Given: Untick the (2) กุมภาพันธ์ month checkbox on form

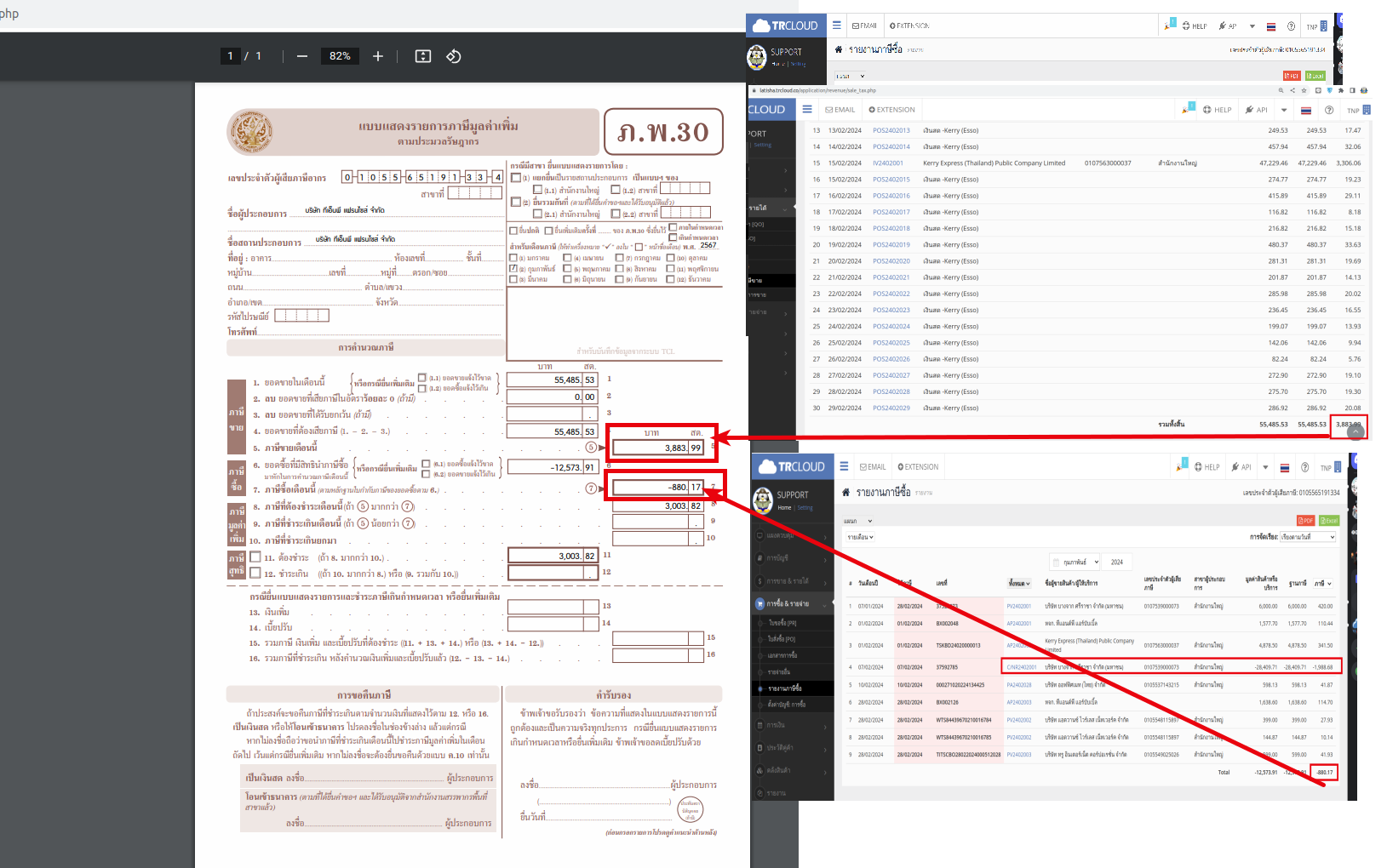Looking at the screenshot, I should (x=513, y=268).
